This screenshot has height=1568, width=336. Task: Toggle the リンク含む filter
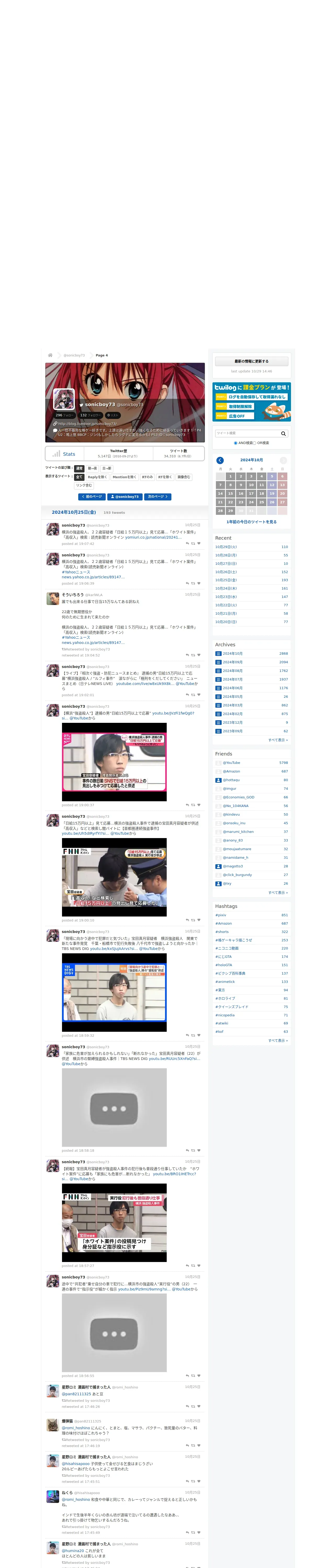click(x=84, y=486)
